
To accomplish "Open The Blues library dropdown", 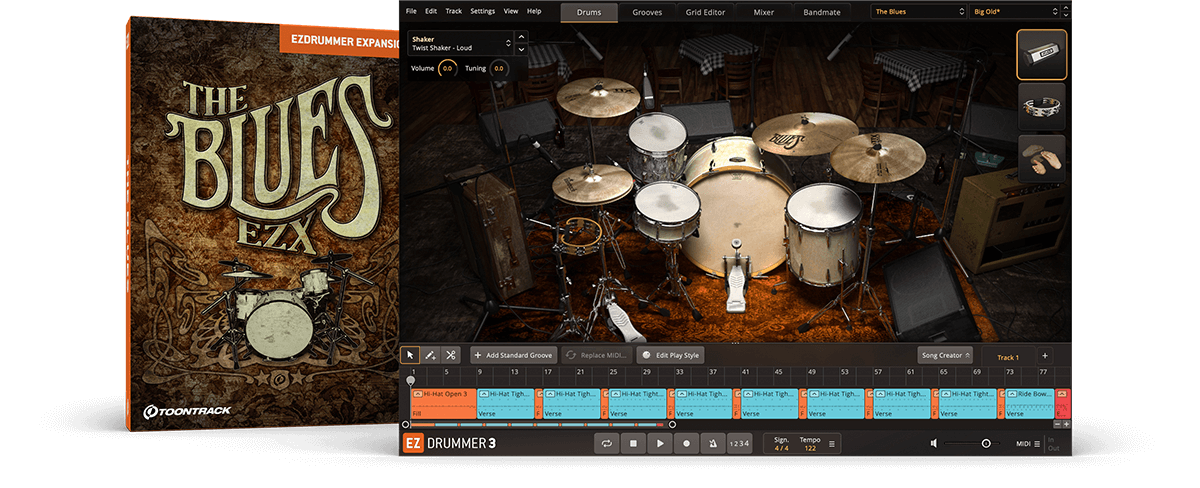I will pos(917,12).
